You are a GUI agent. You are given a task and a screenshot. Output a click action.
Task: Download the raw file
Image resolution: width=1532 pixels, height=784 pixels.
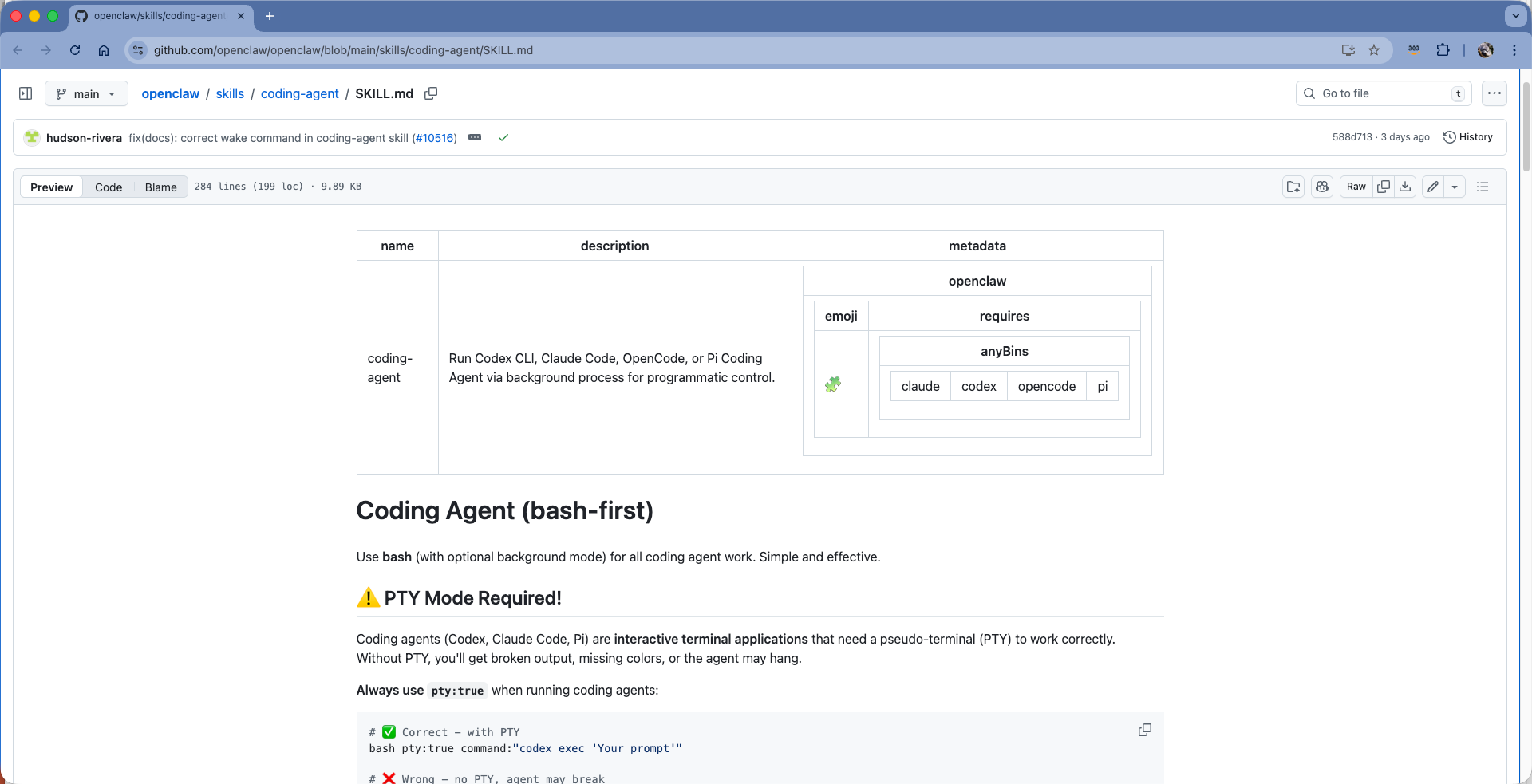coord(1405,187)
